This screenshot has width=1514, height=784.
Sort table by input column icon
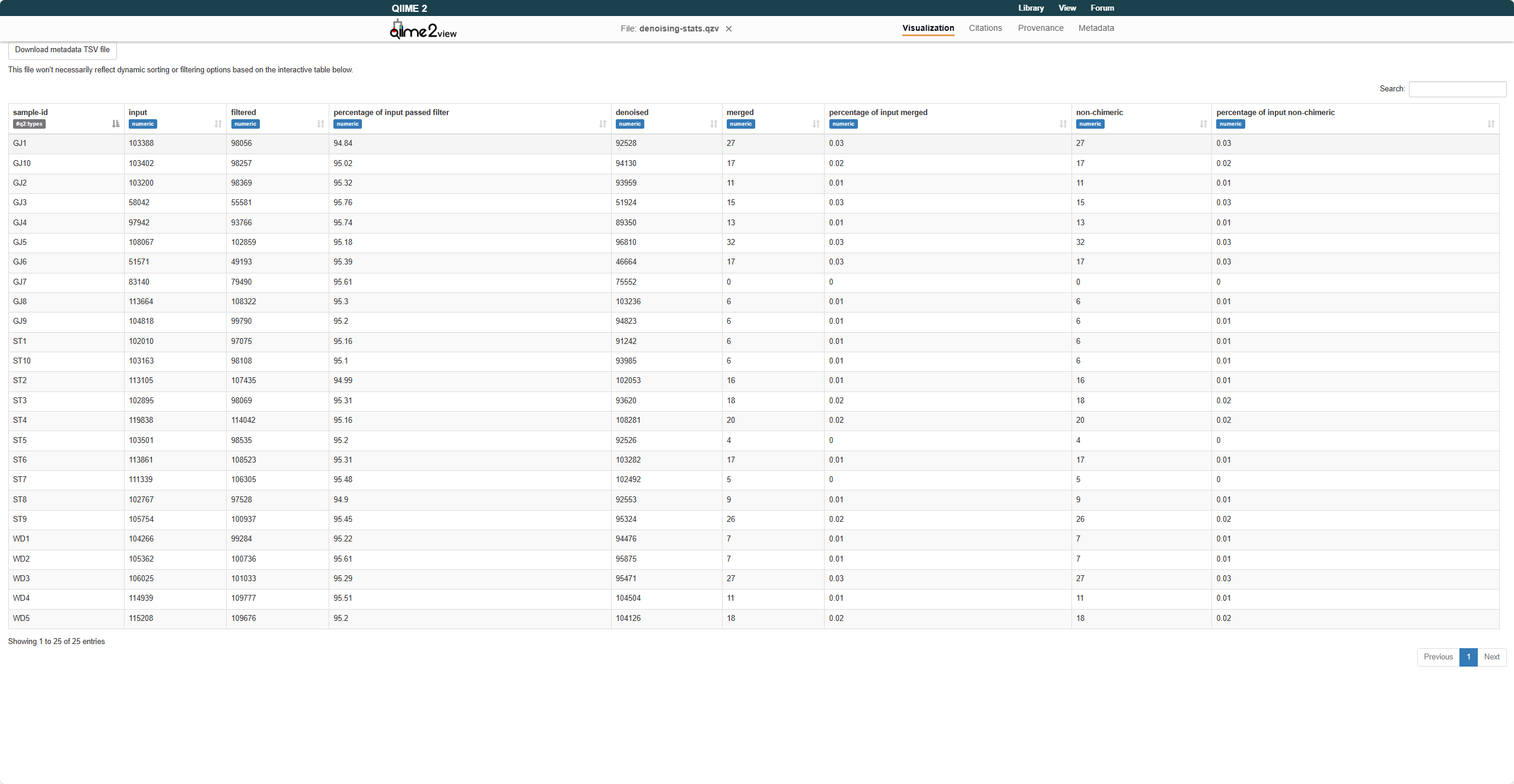coord(218,124)
